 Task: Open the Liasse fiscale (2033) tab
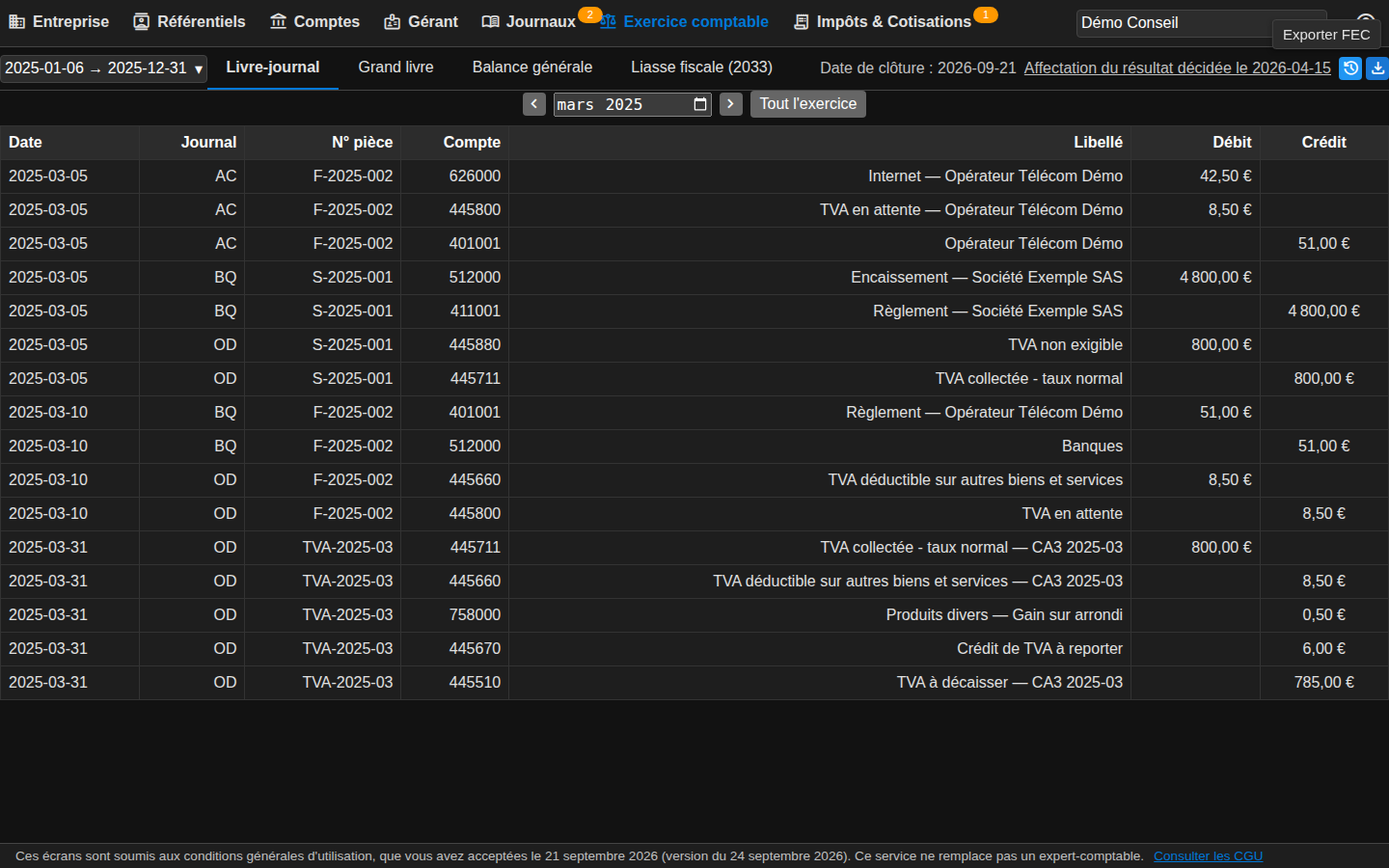coord(701,68)
